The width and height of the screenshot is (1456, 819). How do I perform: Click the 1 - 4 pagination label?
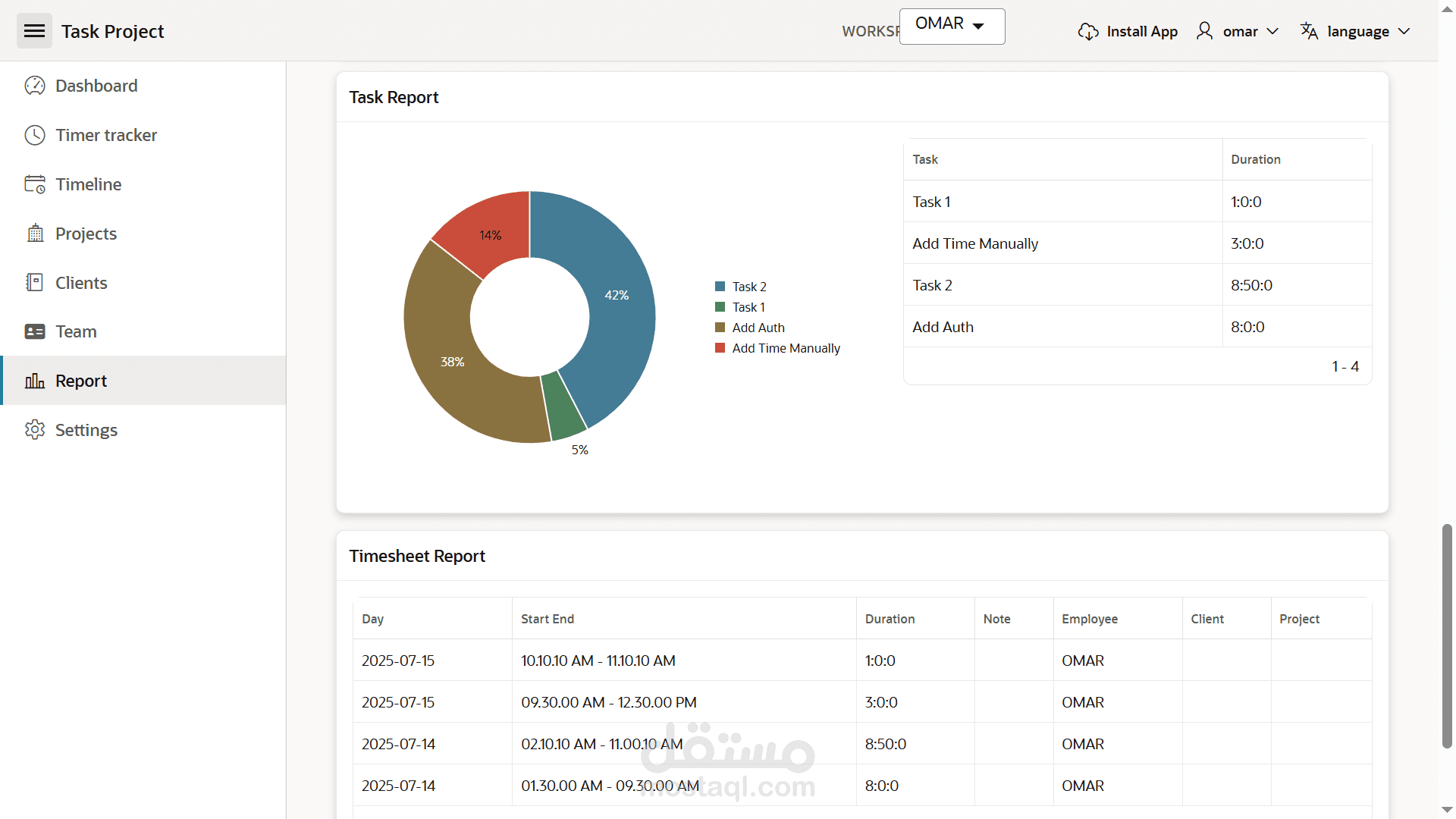(1345, 366)
